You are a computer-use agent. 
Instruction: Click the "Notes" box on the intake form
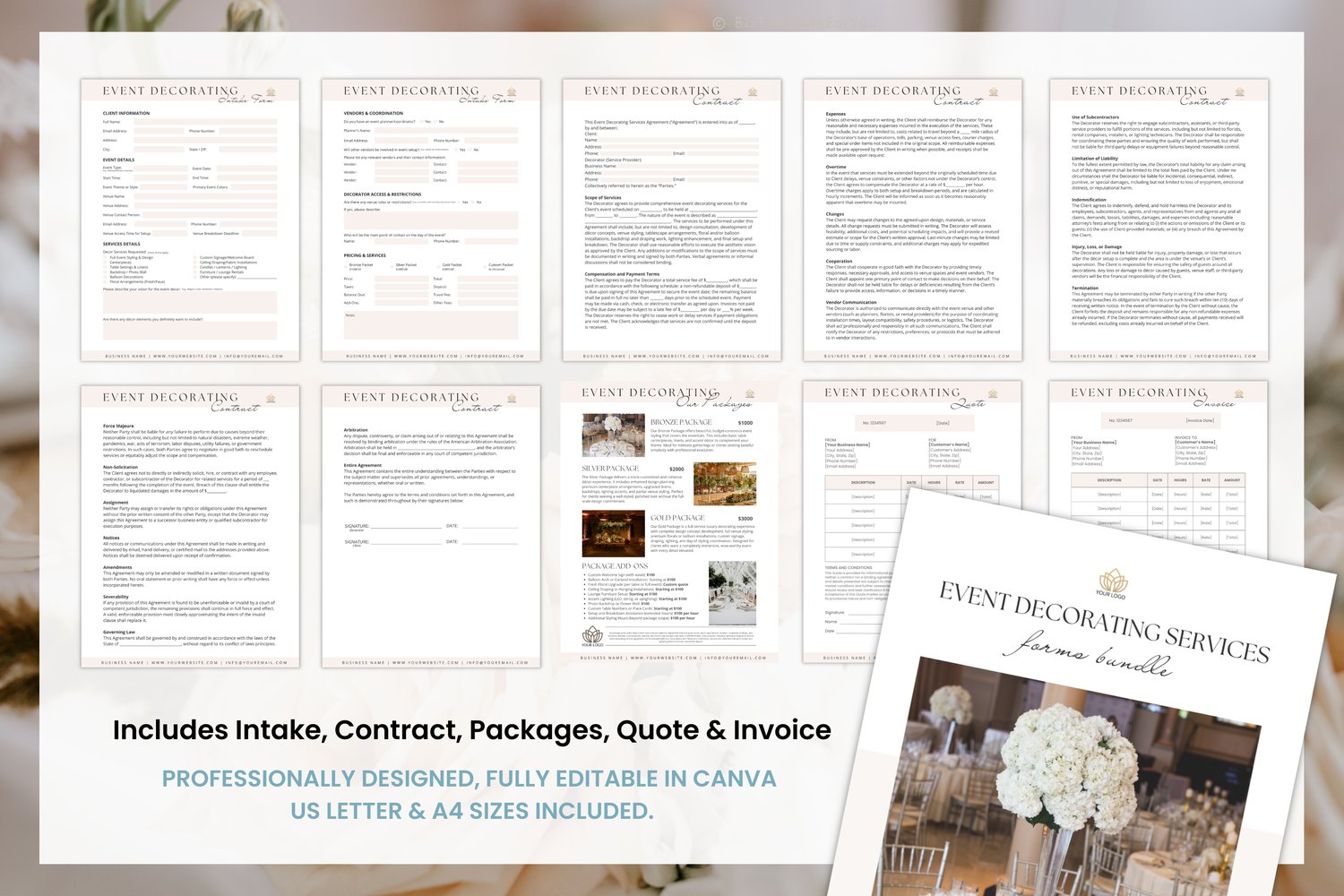[x=431, y=325]
